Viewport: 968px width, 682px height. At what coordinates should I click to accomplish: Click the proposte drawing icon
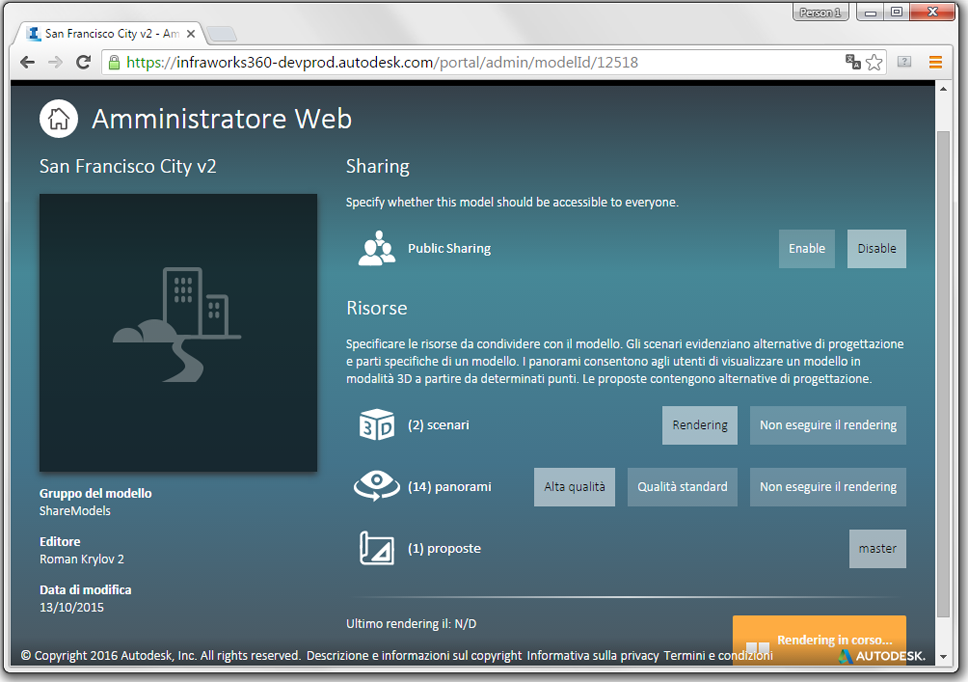tap(377, 548)
